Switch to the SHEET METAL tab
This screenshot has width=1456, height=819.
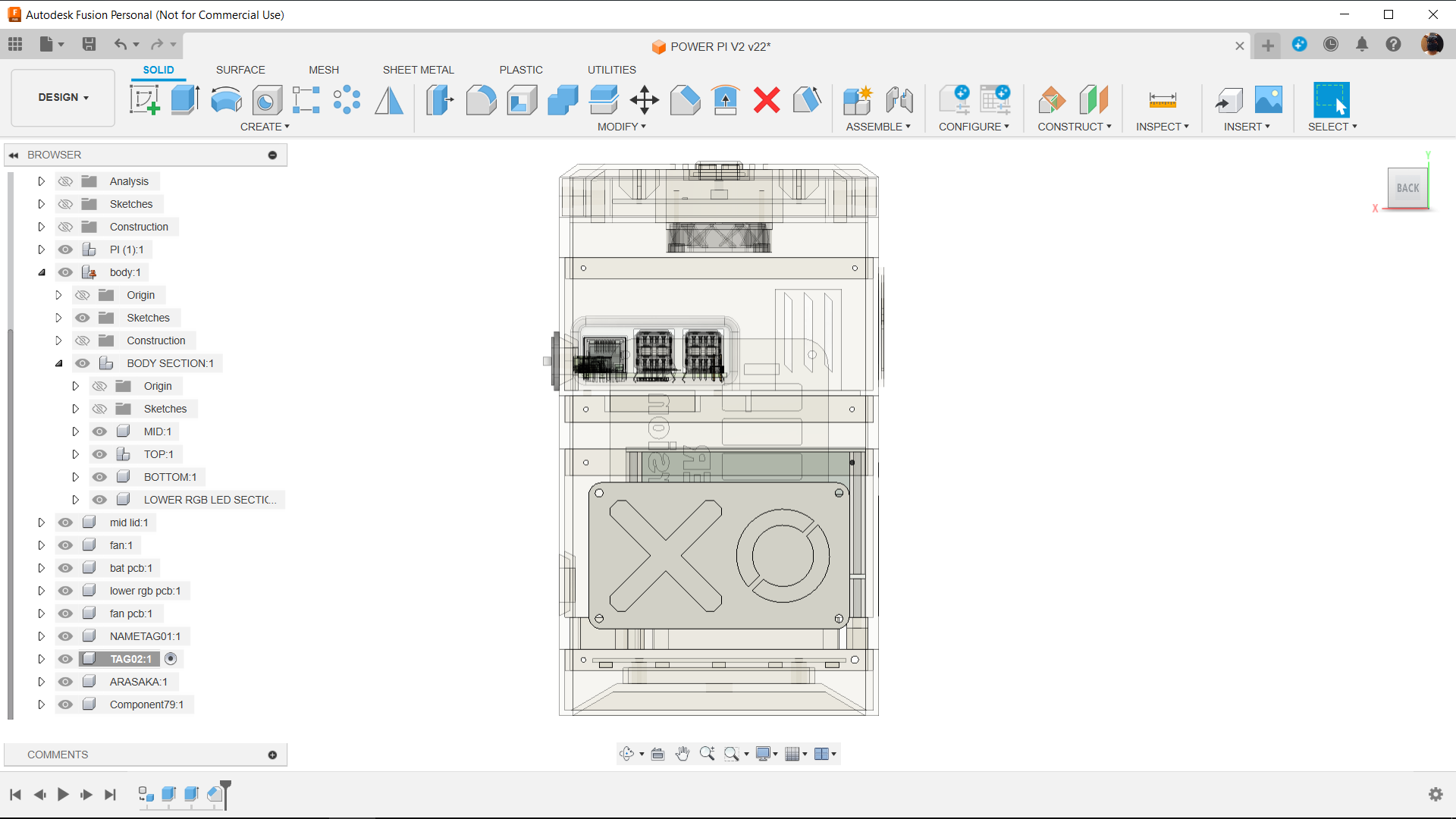coord(418,70)
